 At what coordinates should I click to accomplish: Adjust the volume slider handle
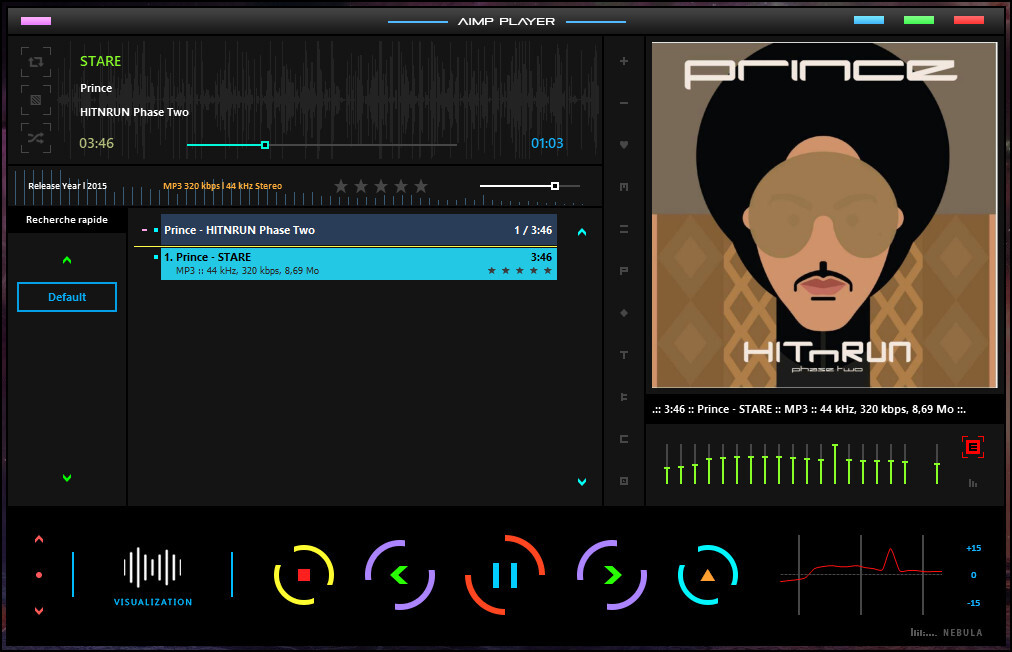click(555, 186)
